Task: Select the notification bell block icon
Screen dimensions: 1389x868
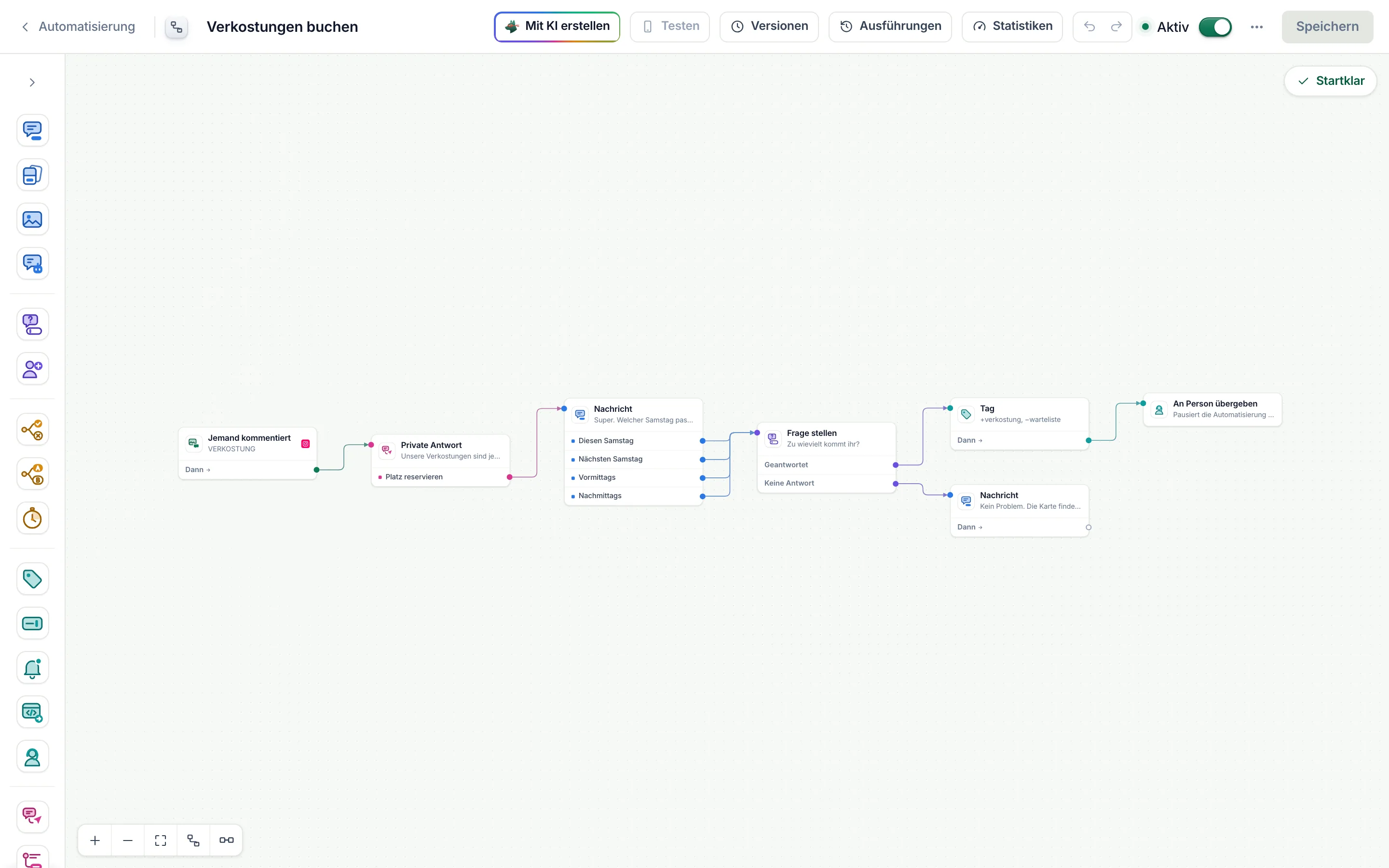Action: click(x=32, y=668)
